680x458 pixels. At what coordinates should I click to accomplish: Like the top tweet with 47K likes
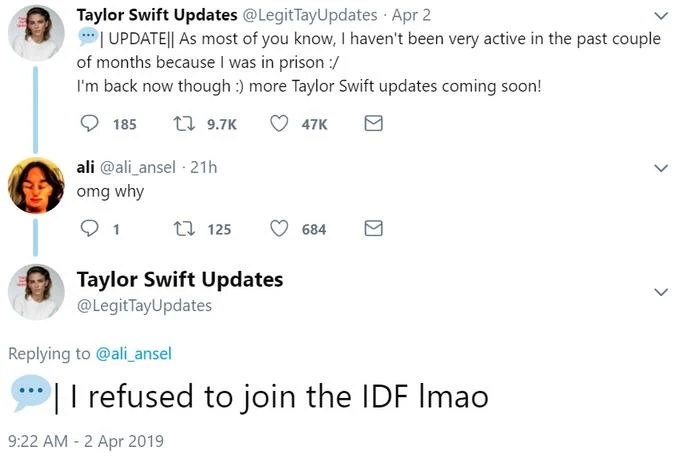point(281,124)
